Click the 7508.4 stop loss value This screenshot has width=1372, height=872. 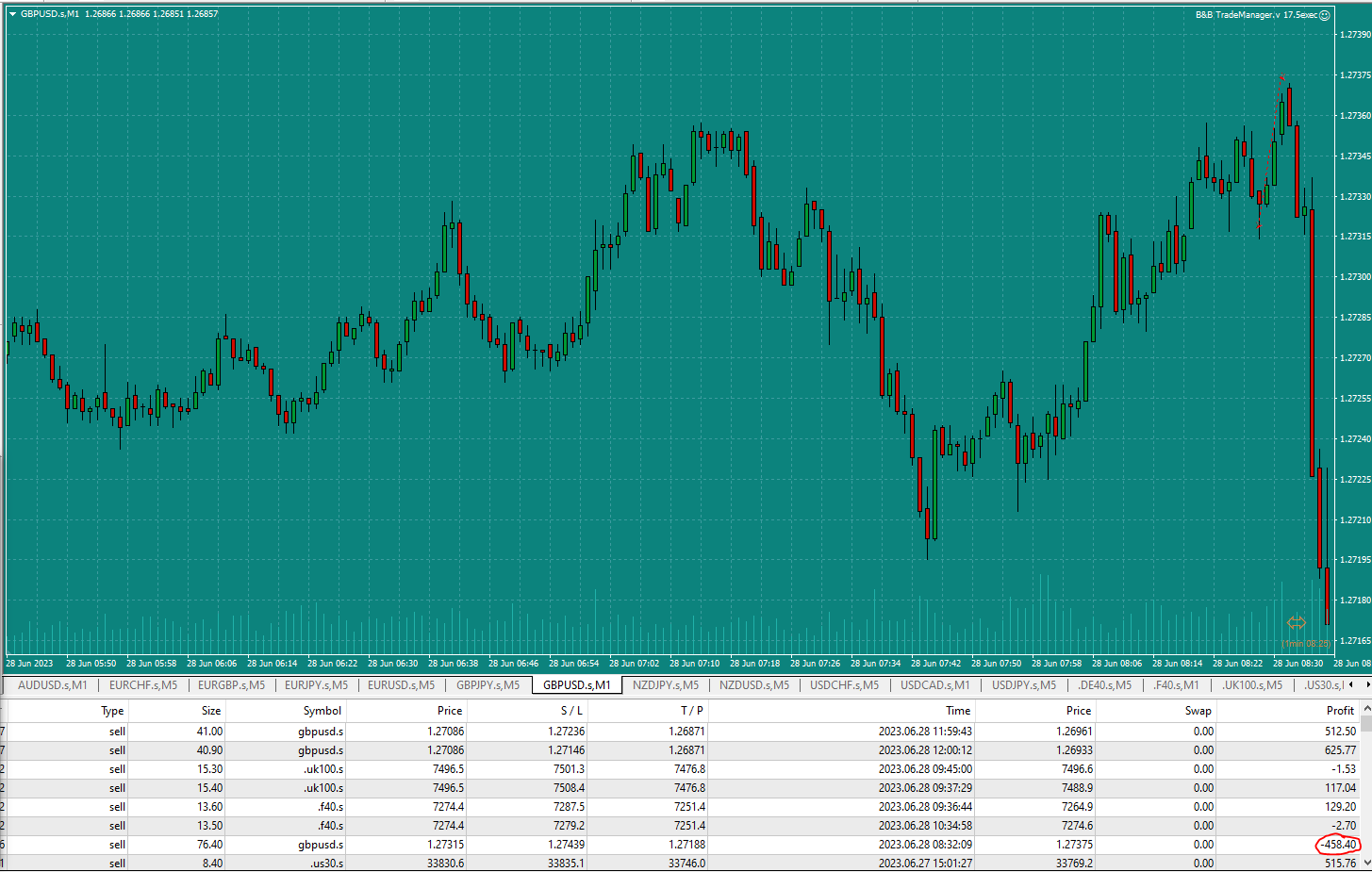point(569,788)
